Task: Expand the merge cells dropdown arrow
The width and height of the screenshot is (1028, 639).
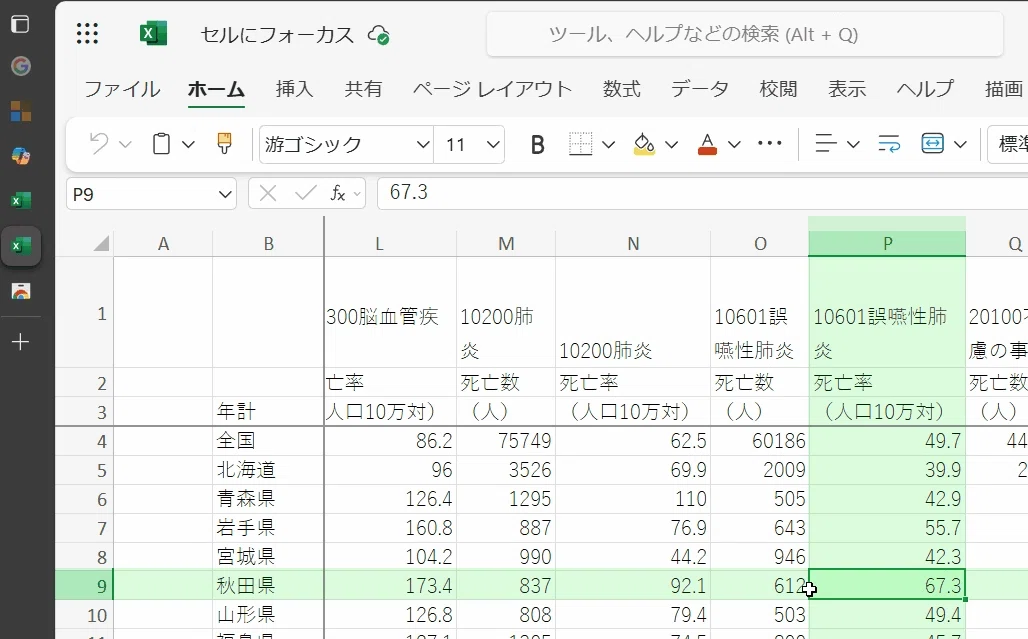Action: tap(960, 144)
